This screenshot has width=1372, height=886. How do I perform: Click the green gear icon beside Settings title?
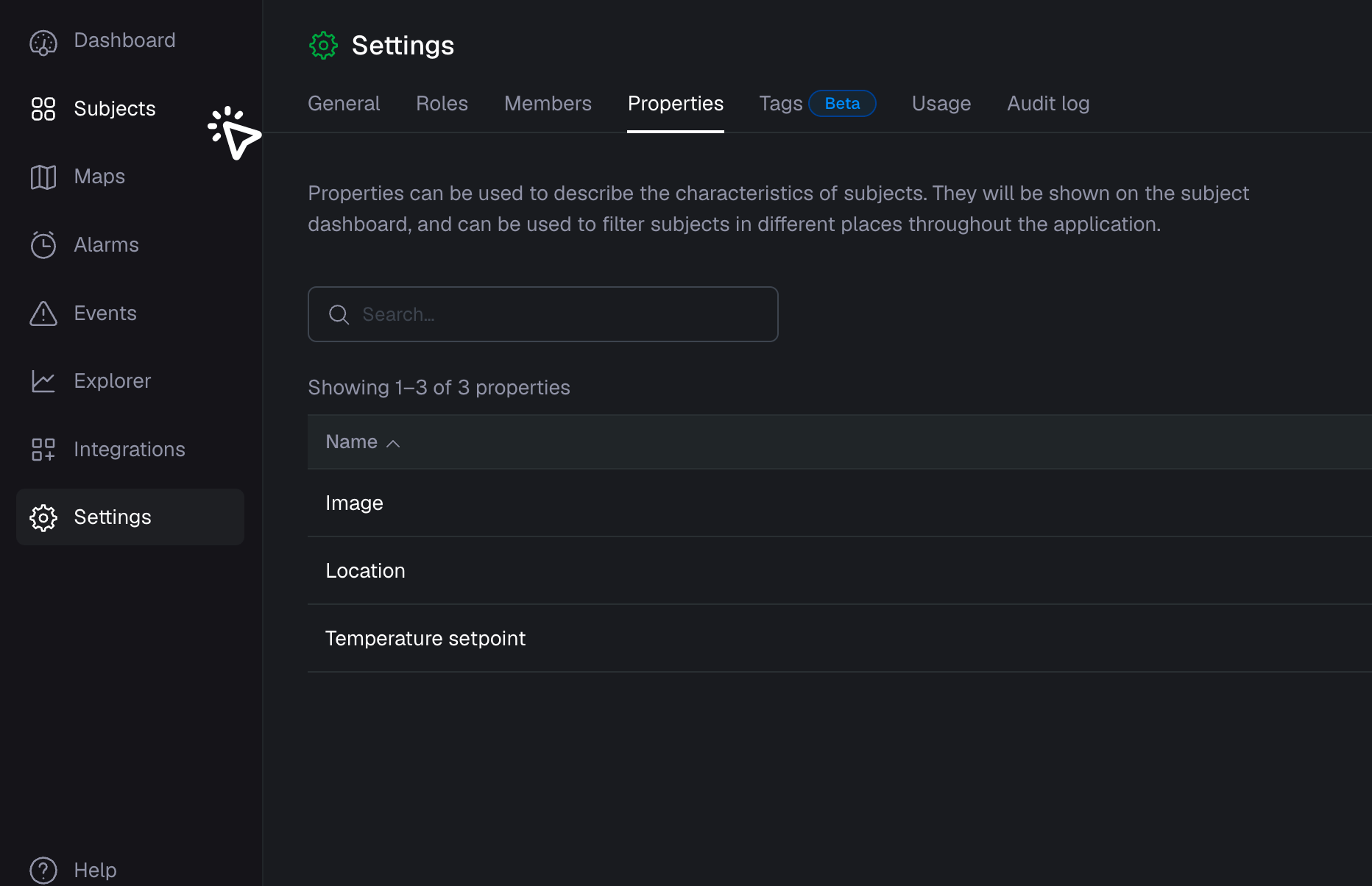click(323, 46)
